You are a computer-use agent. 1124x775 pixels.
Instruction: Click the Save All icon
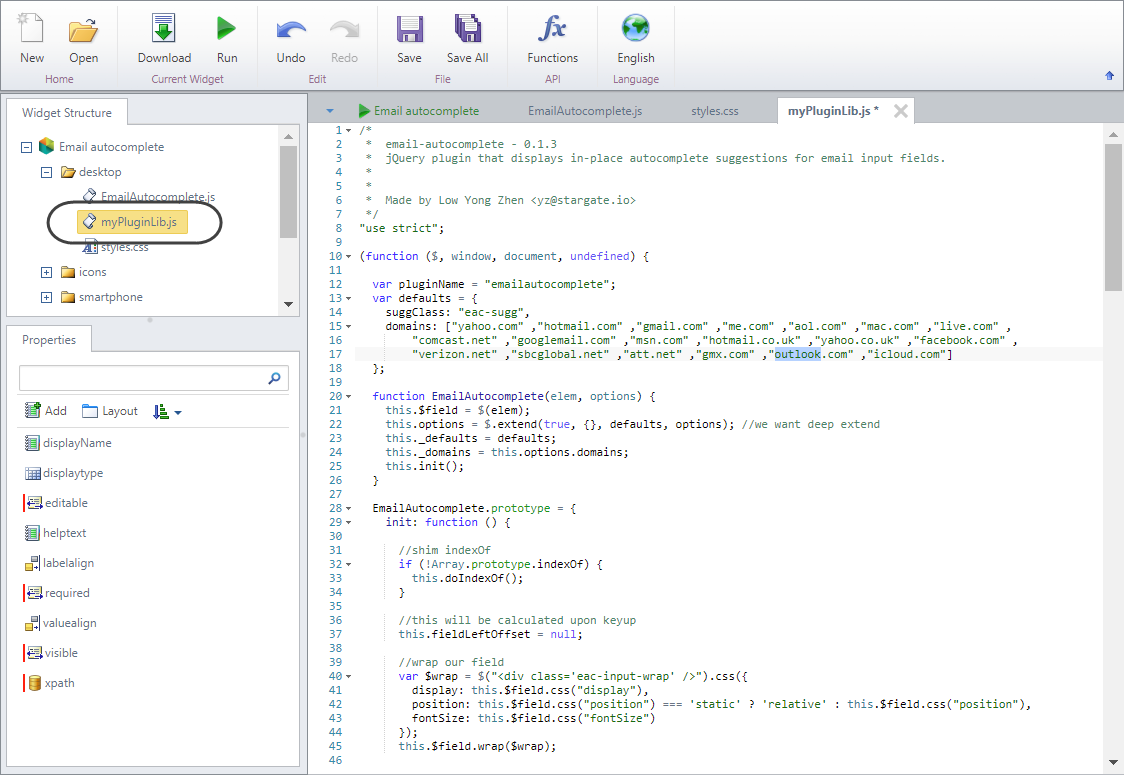point(467,29)
